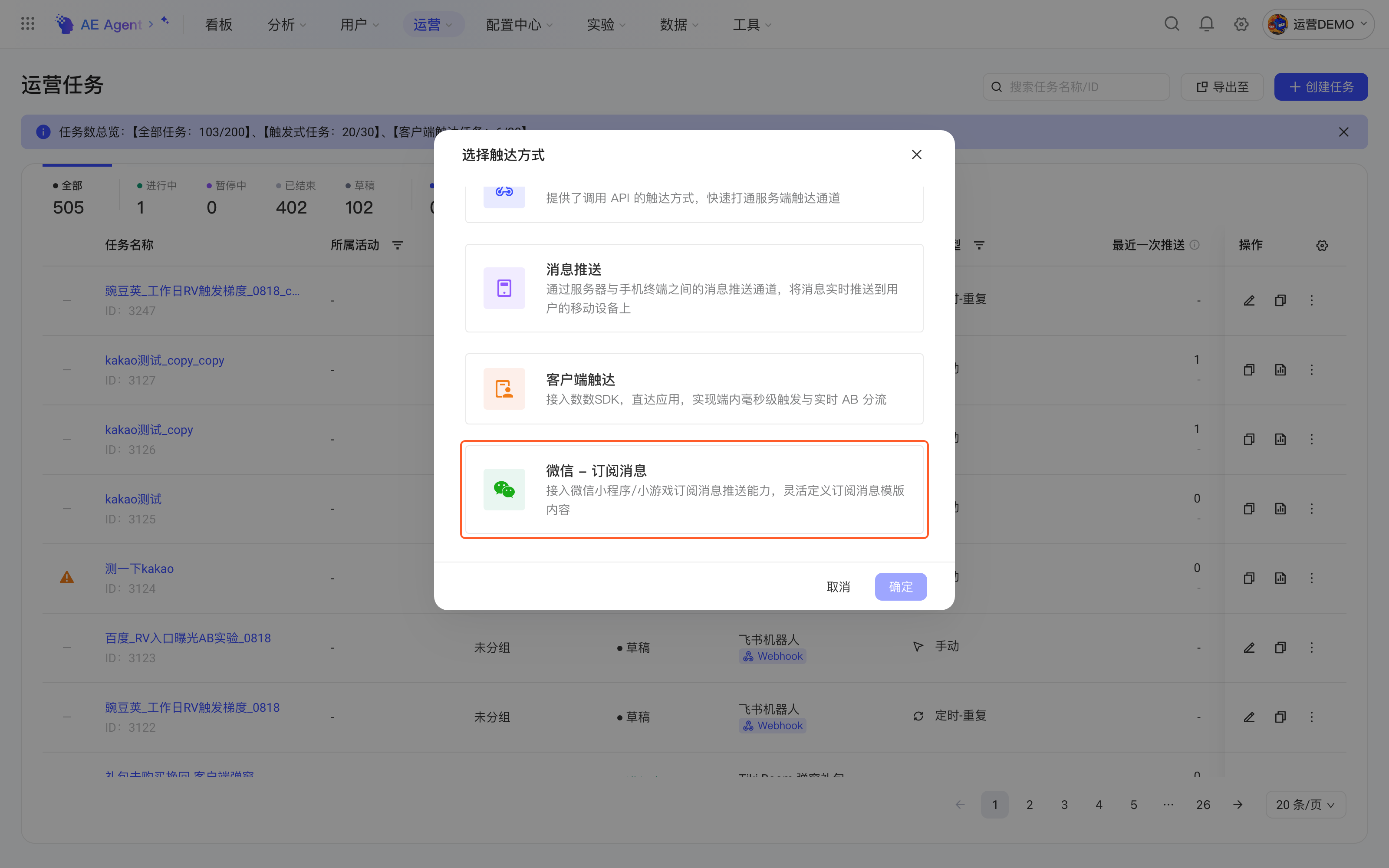Screen dimensions: 1389x868
Task: Click info icon beside 最近一次推送
Action: tap(1195, 245)
